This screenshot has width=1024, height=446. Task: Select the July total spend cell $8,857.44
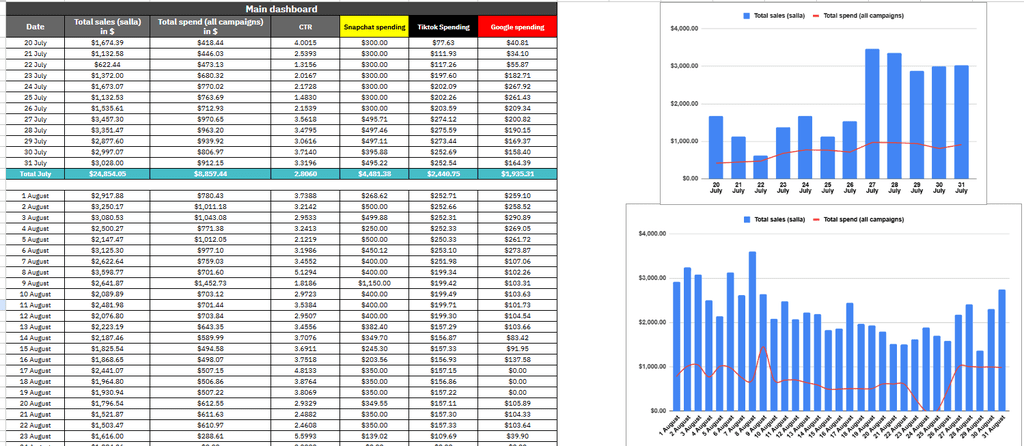(x=210, y=174)
